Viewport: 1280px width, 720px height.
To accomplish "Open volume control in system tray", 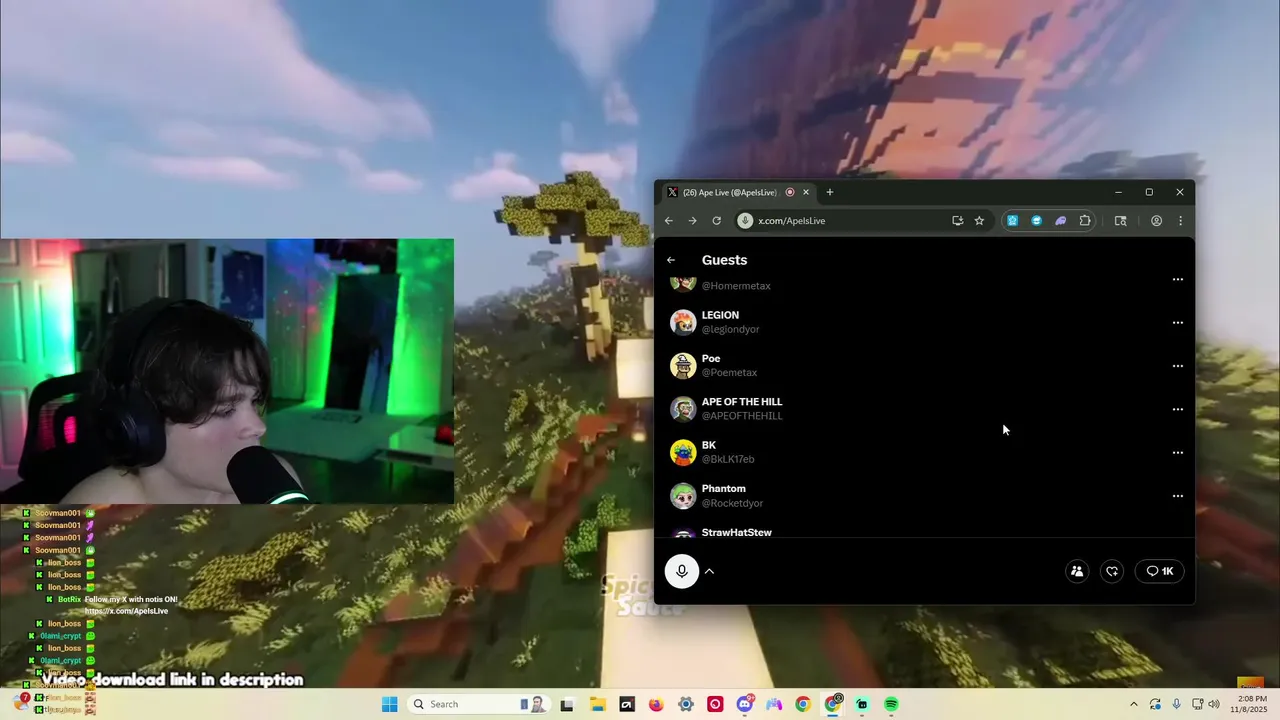I will (1214, 704).
